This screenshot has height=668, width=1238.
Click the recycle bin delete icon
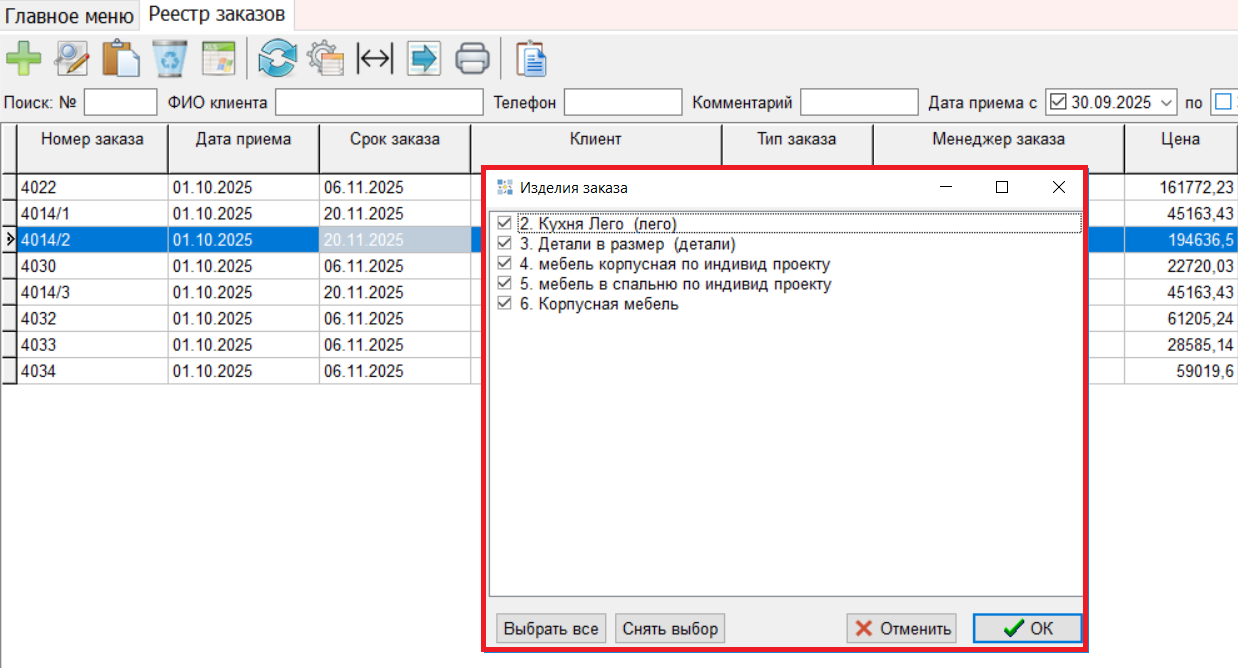pyautogui.click(x=170, y=58)
